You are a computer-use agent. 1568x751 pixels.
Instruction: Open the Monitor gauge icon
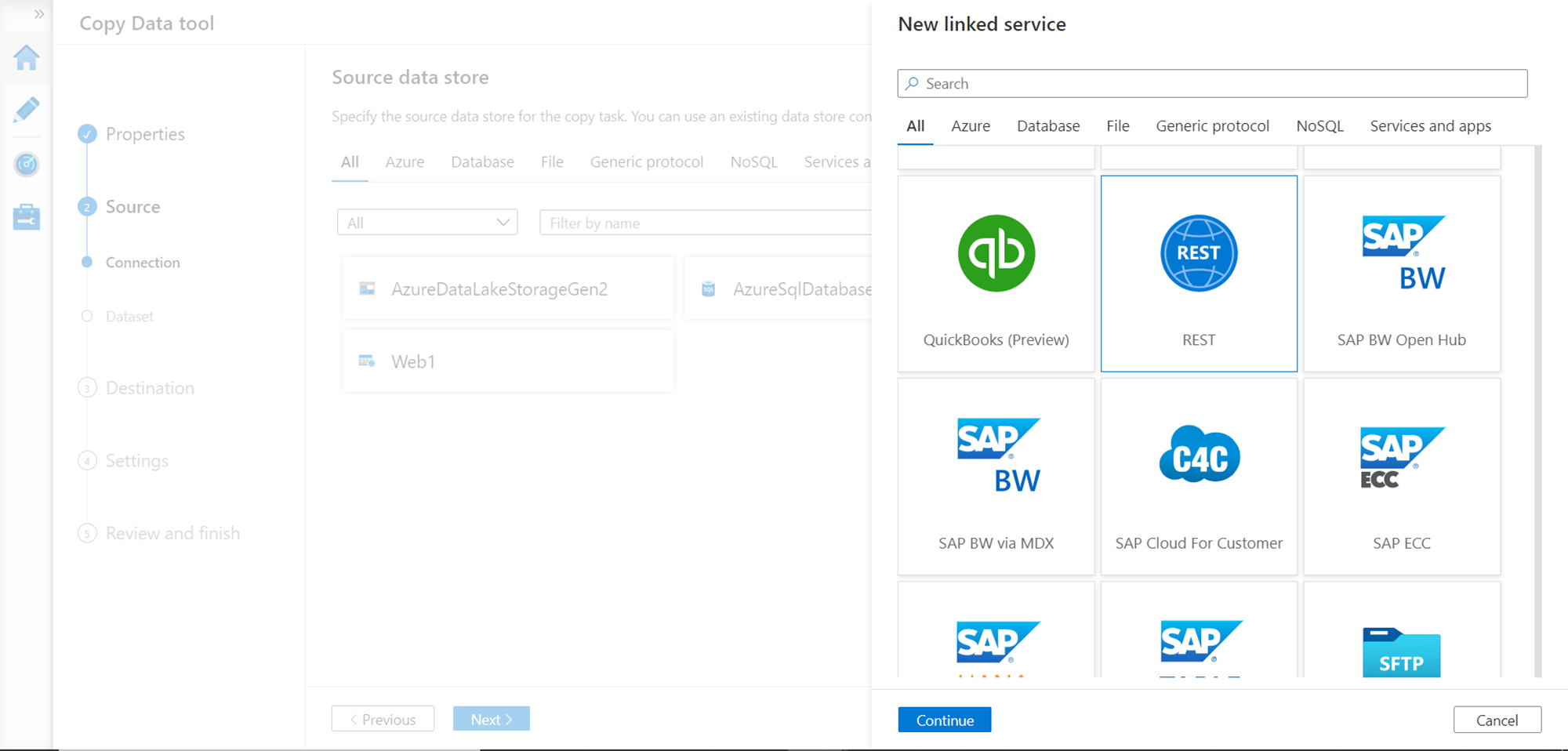click(27, 164)
